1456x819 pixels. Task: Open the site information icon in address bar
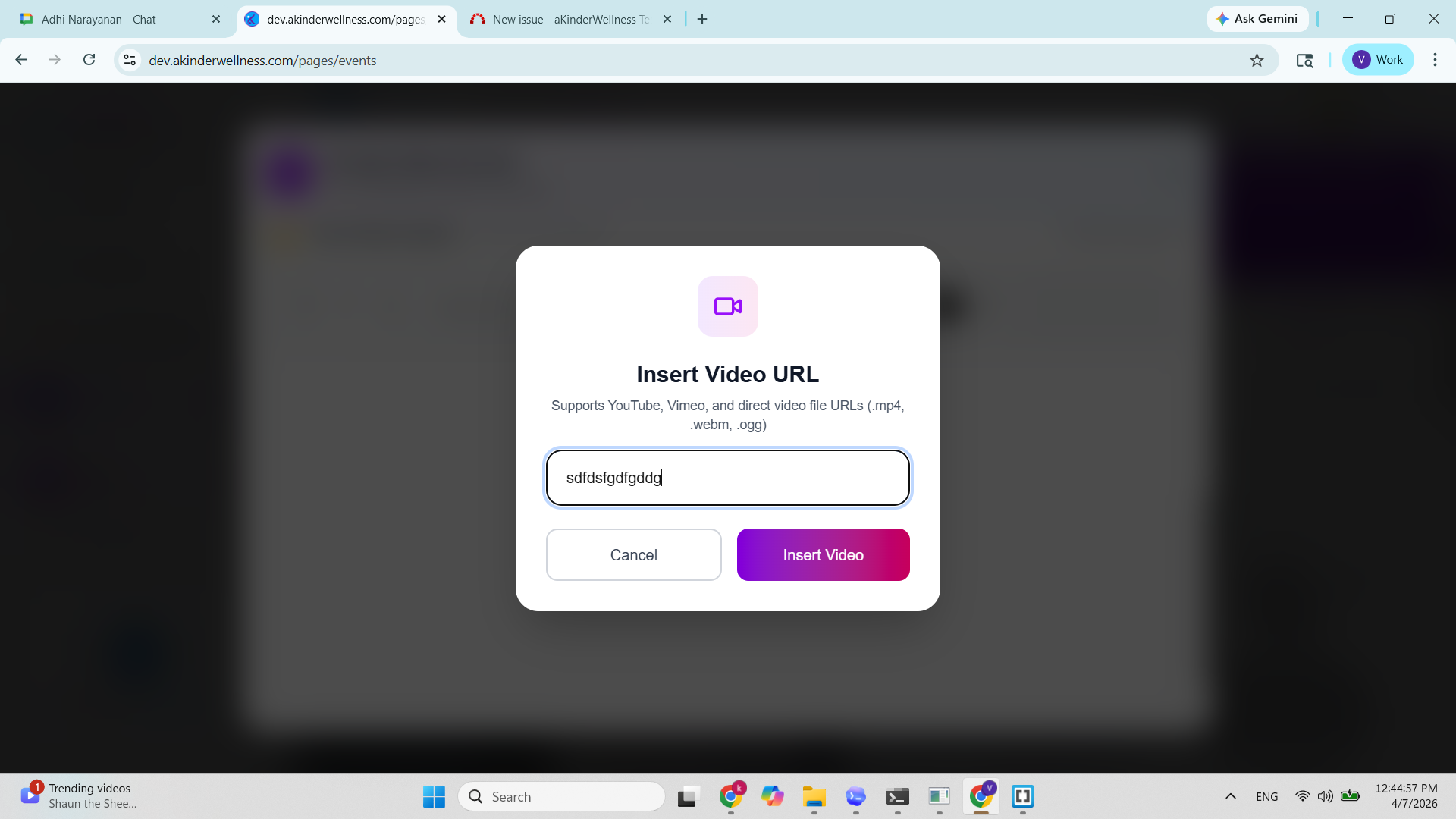click(130, 60)
